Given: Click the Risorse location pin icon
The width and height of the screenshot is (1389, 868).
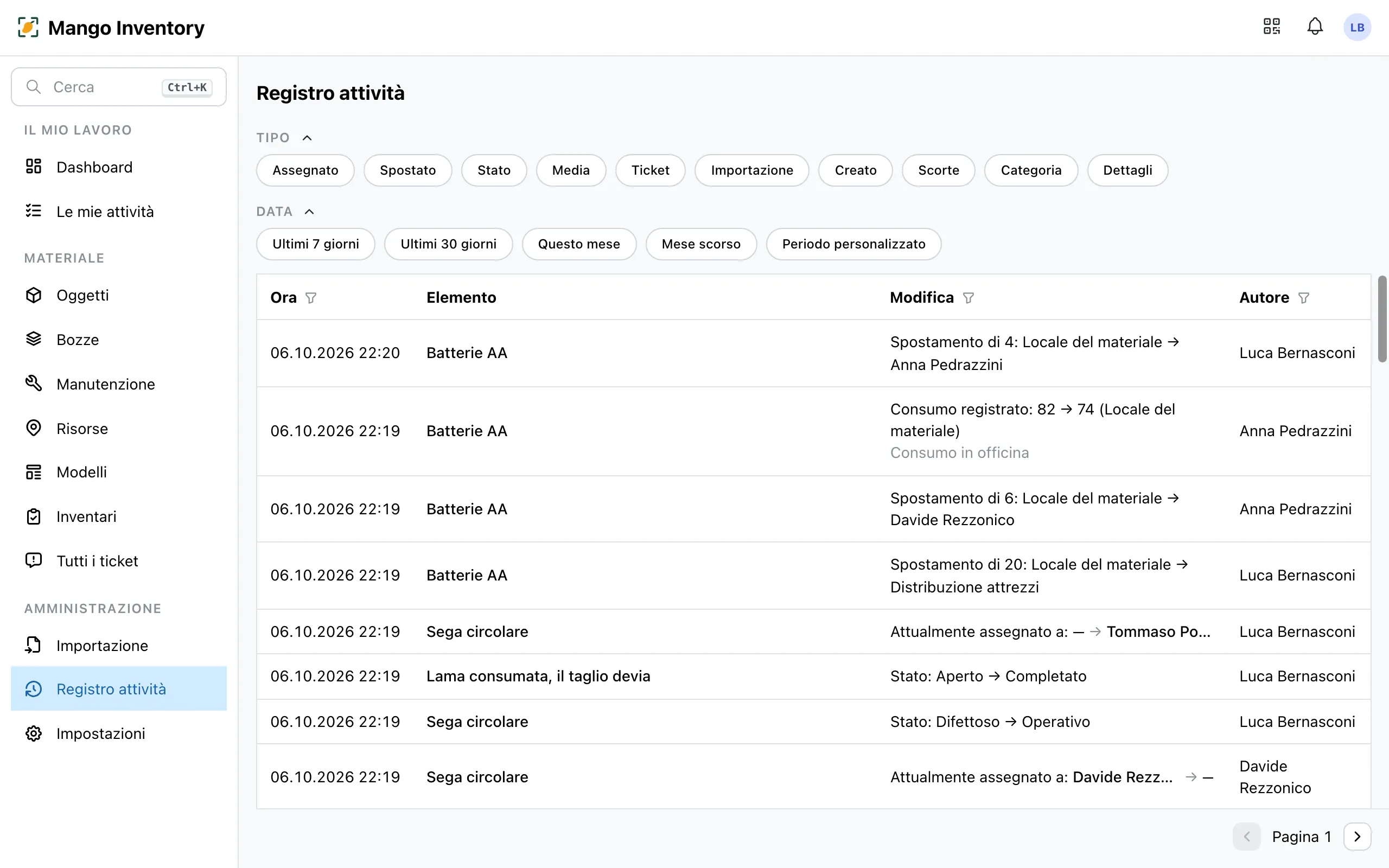Looking at the screenshot, I should pyautogui.click(x=34, y=428).
